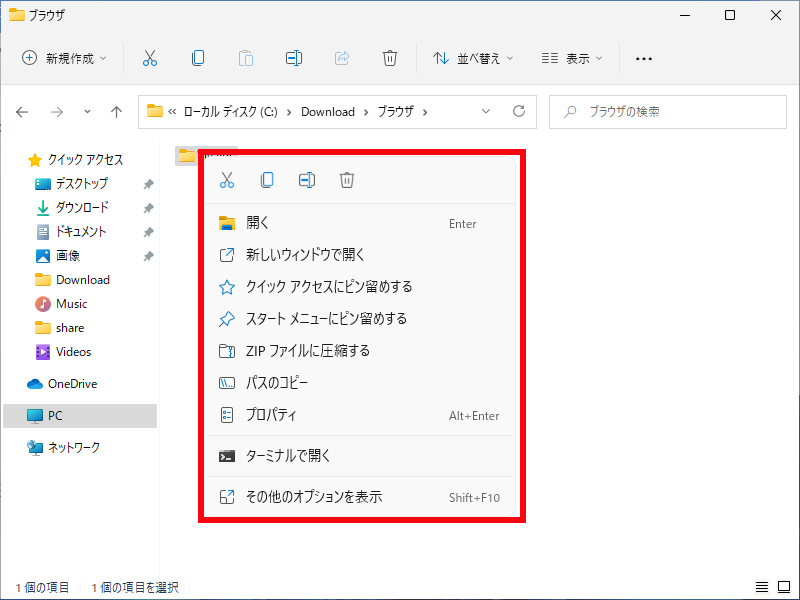Click the pin icon next to デスクトップ
The width and height of the screenshot is (800, 600).
(x=148, y=184)
